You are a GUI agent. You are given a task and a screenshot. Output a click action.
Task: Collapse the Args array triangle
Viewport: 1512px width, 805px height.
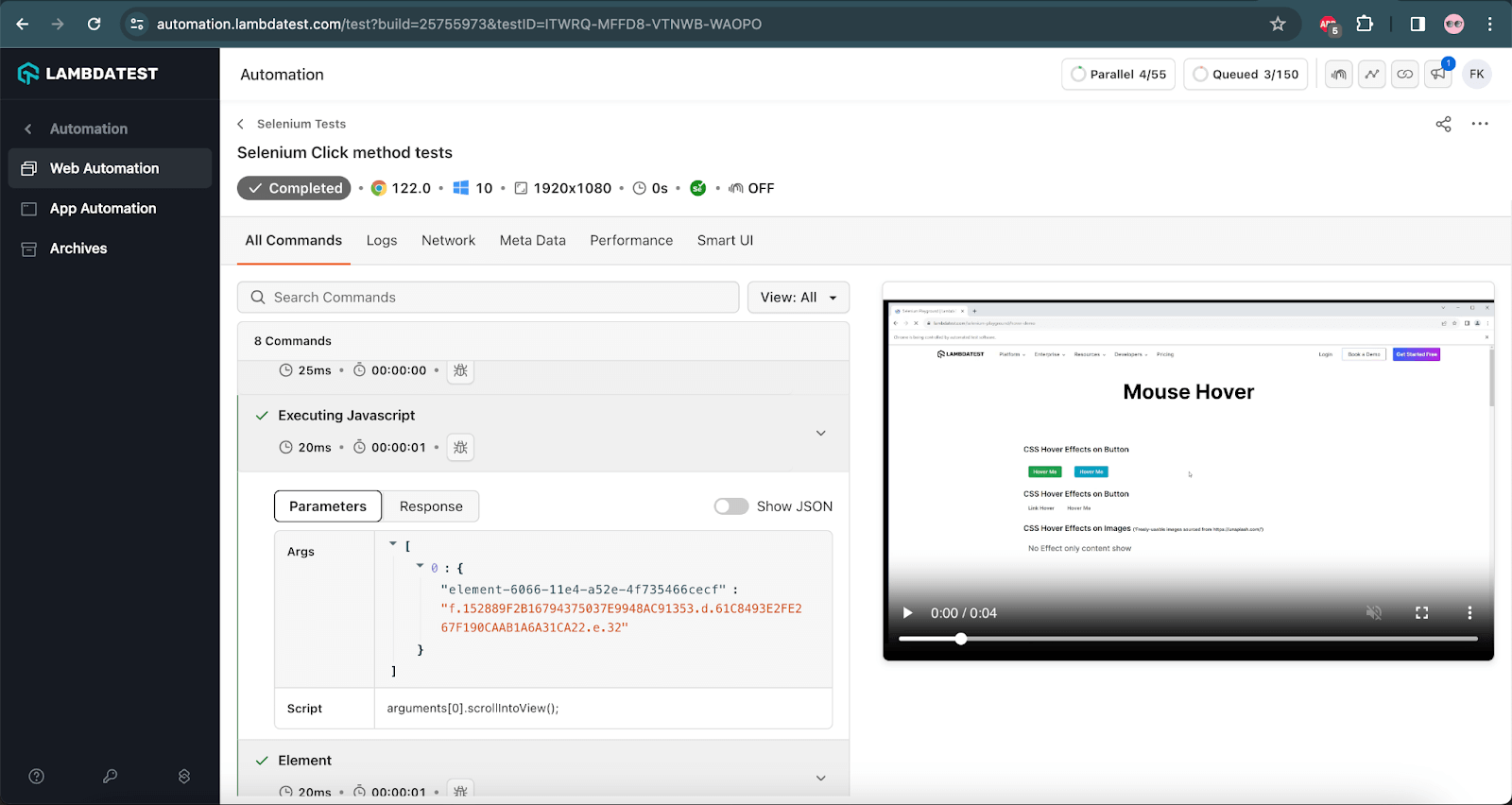pos(393,544)
